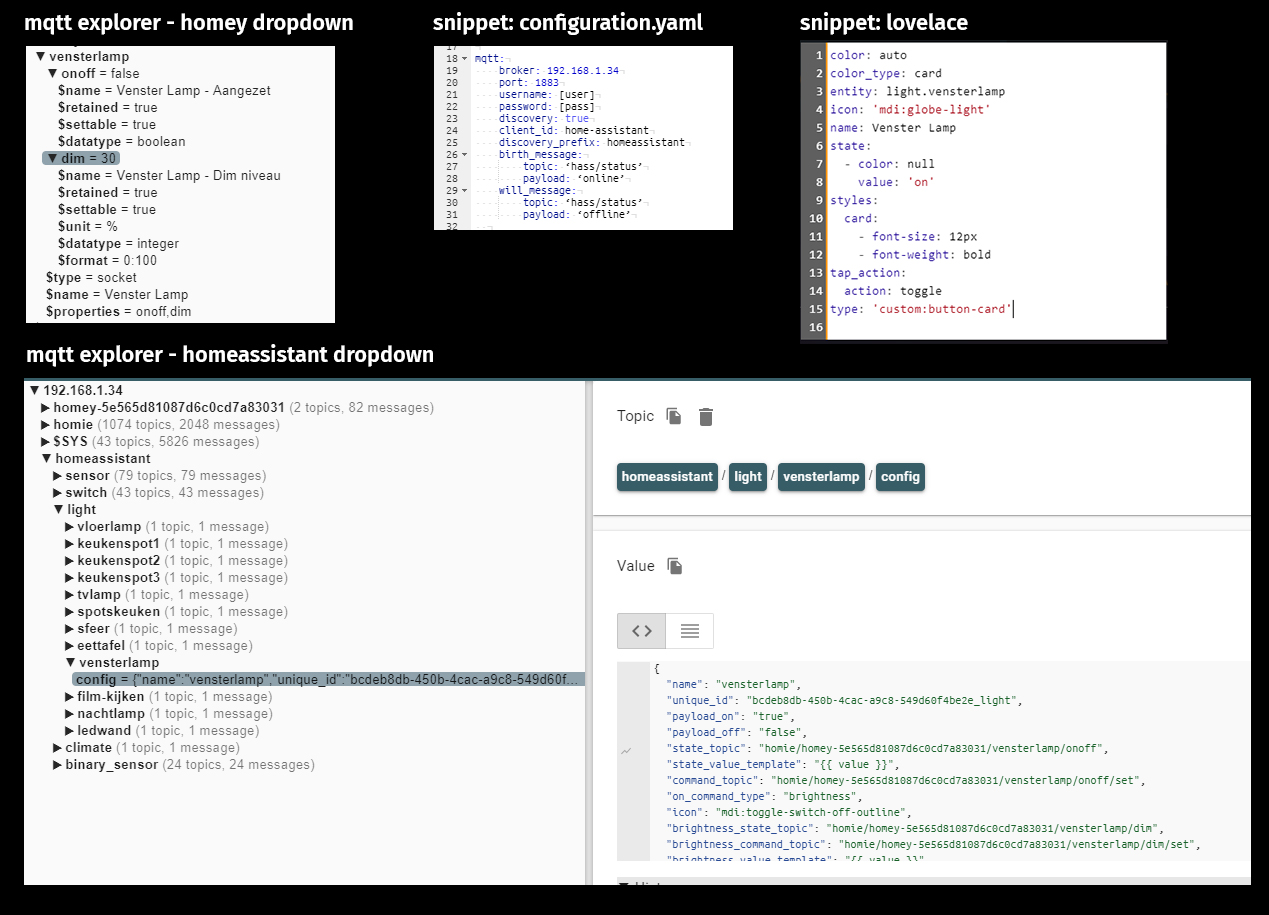Switch value view to formatted code mode

pos(642,631)
